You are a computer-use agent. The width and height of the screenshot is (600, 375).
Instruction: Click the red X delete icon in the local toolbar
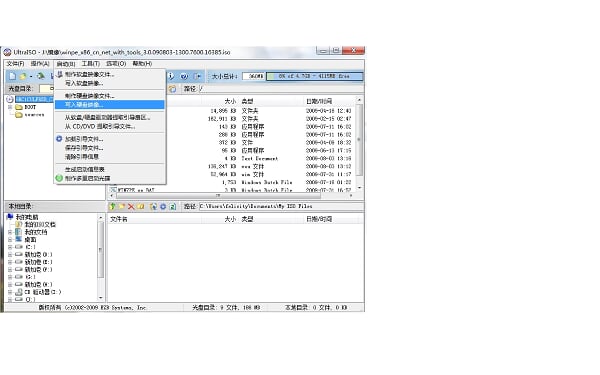(131, 206)
